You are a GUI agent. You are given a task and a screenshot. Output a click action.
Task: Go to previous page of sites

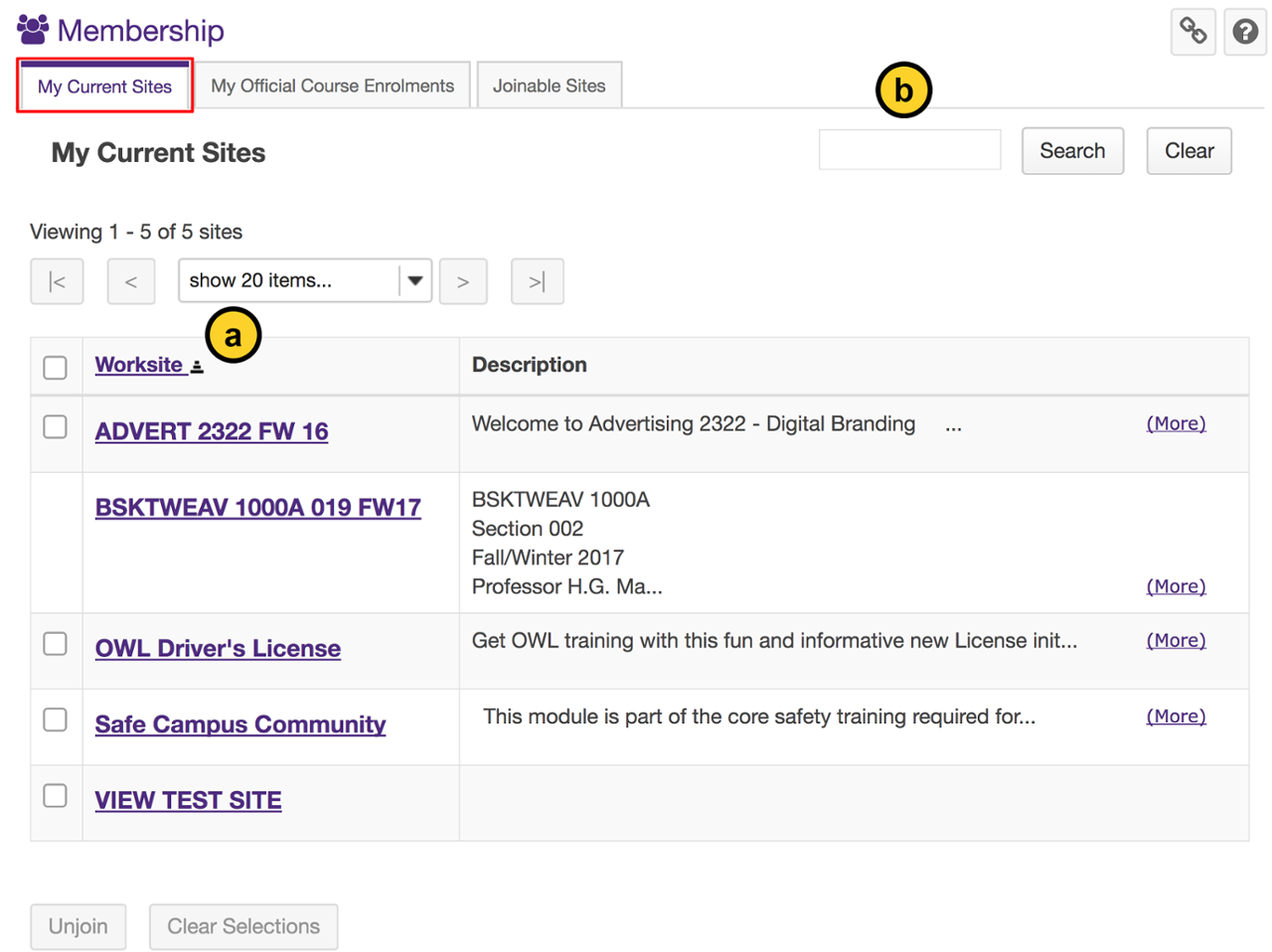click(x=131, y=281)
